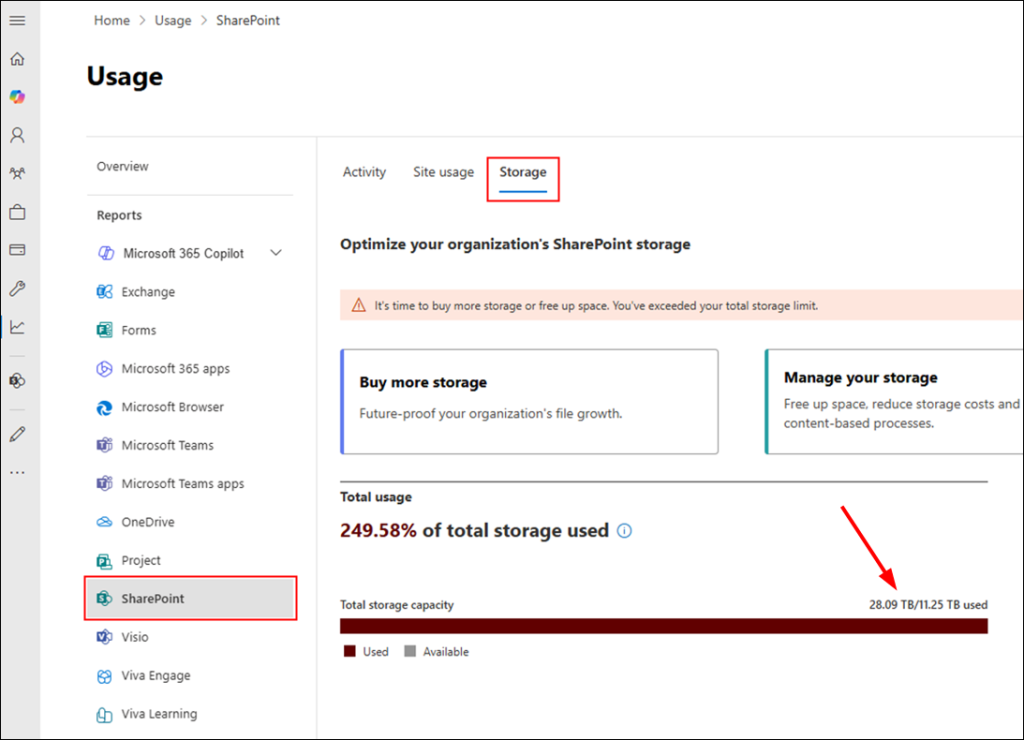The image size is (1024, 740).
Task: Click the info icon beside total storage percentage
Action: (x=624, y=531)
